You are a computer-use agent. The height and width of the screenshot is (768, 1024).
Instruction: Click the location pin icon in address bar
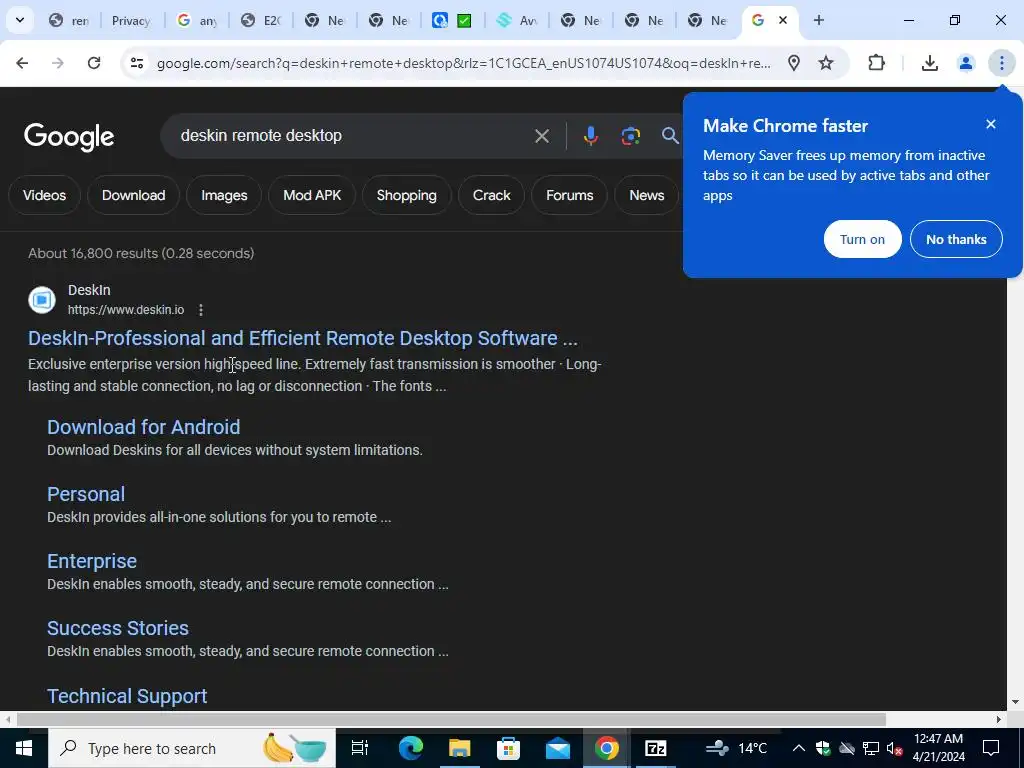pyautogui.click(x=793, y=63)
